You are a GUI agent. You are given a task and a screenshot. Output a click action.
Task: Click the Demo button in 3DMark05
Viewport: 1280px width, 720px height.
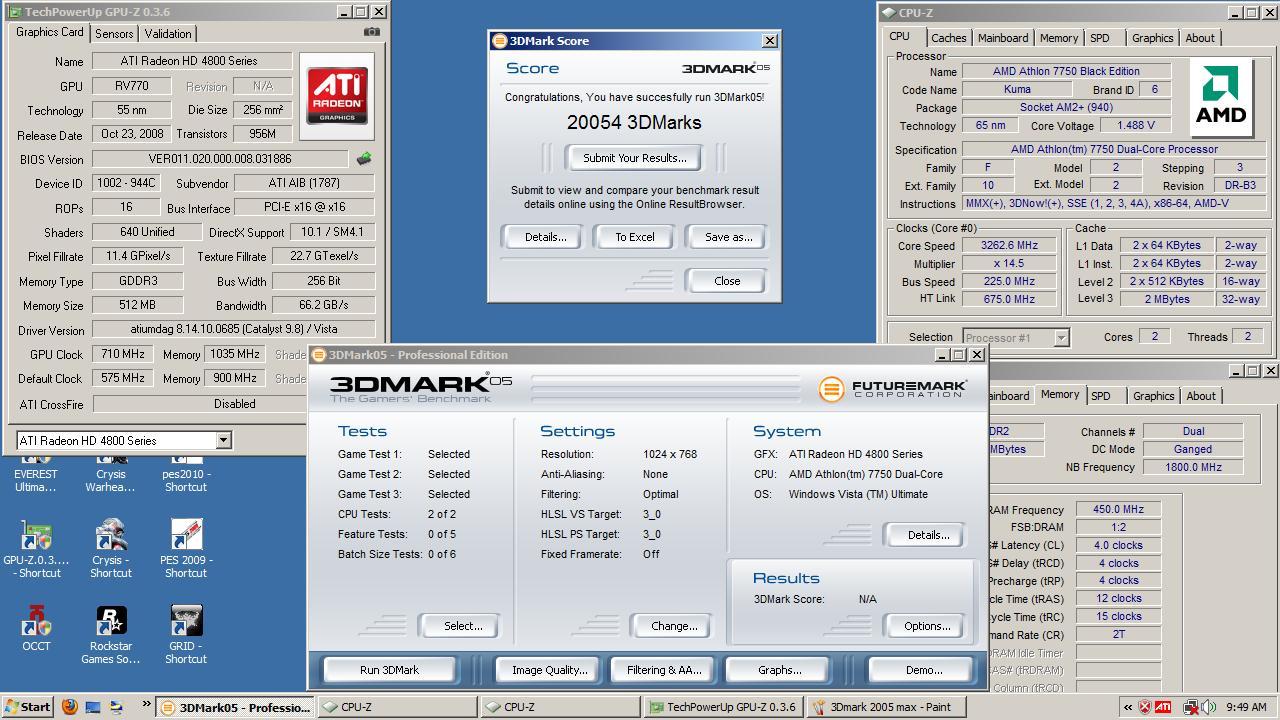click(920, 670)
